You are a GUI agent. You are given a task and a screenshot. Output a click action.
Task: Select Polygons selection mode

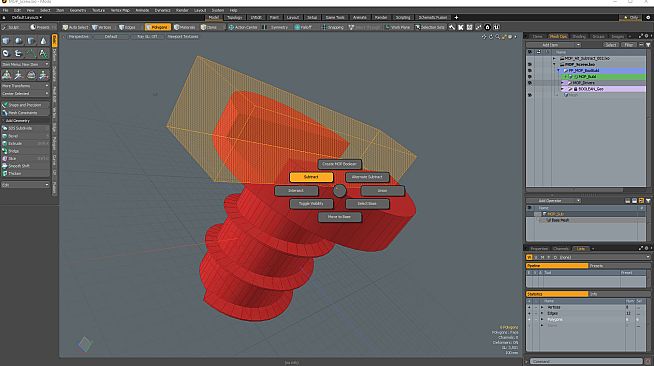click(158, 27)
